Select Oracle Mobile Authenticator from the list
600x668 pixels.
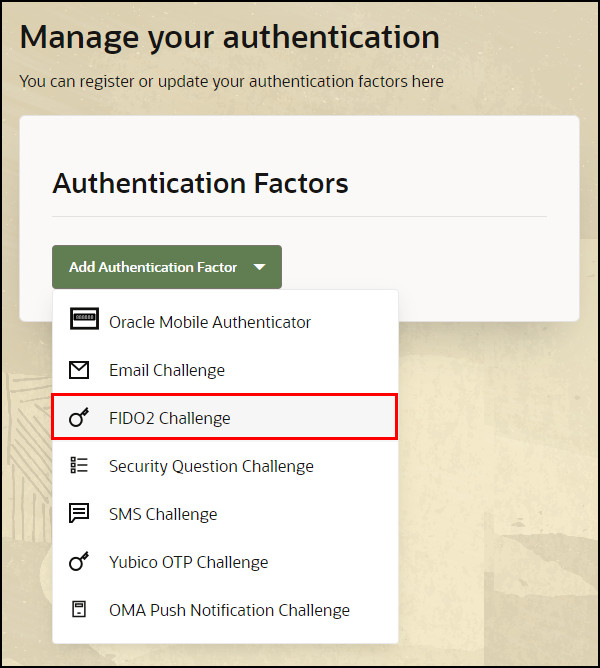pyautogui.click(x=225, y=322)
